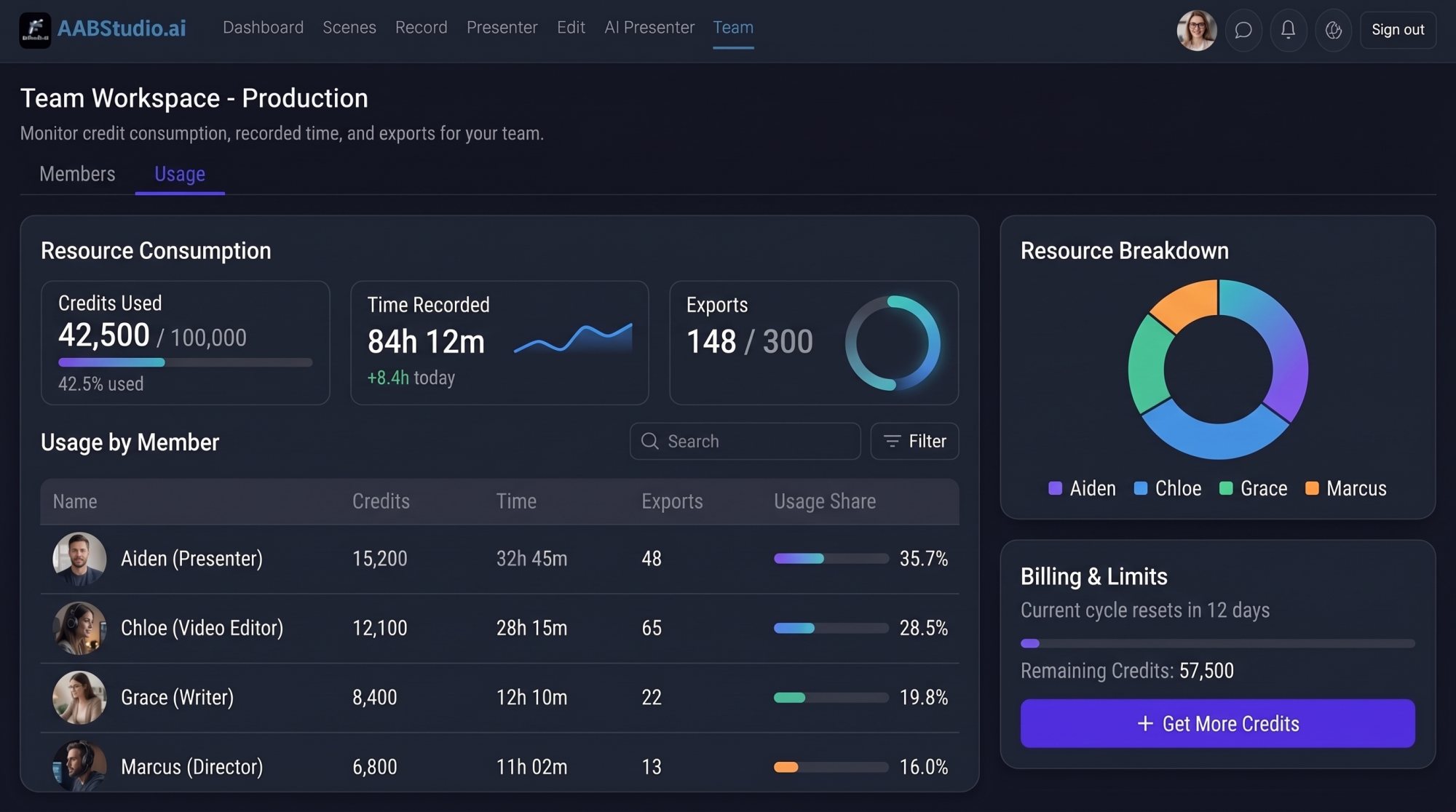Open the chat messages icon

pos(1243,30)
